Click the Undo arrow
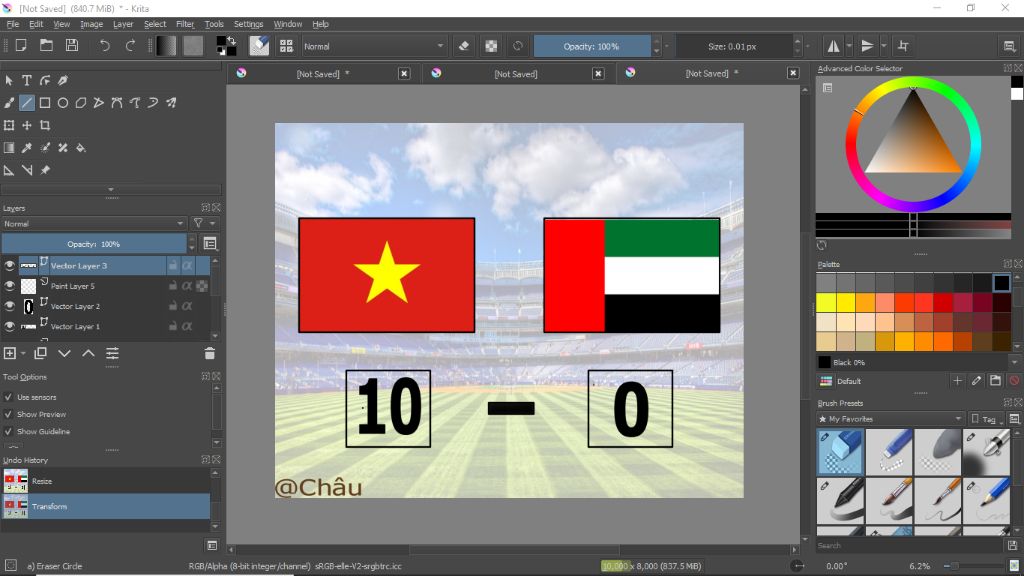The height and width of the screenshot is (576, 1024). click(x=104, y=46)
